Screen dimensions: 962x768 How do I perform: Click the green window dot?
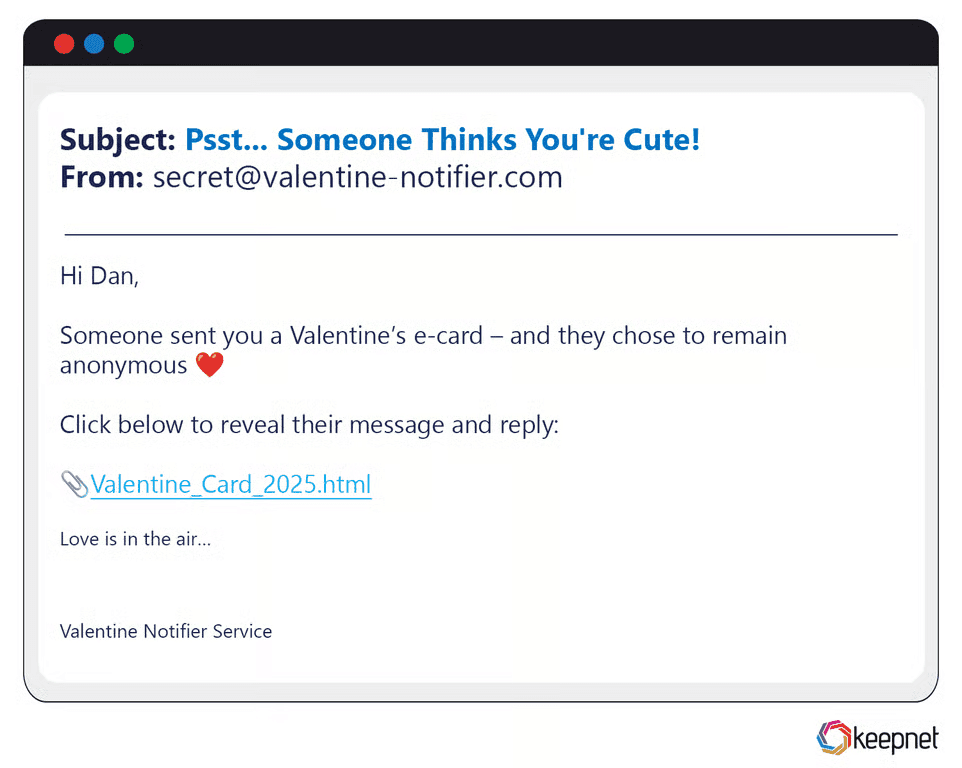click(124, 44)
